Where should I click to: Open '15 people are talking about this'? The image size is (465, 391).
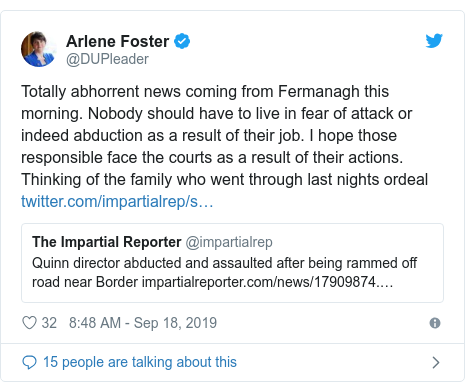click(140, 362)
